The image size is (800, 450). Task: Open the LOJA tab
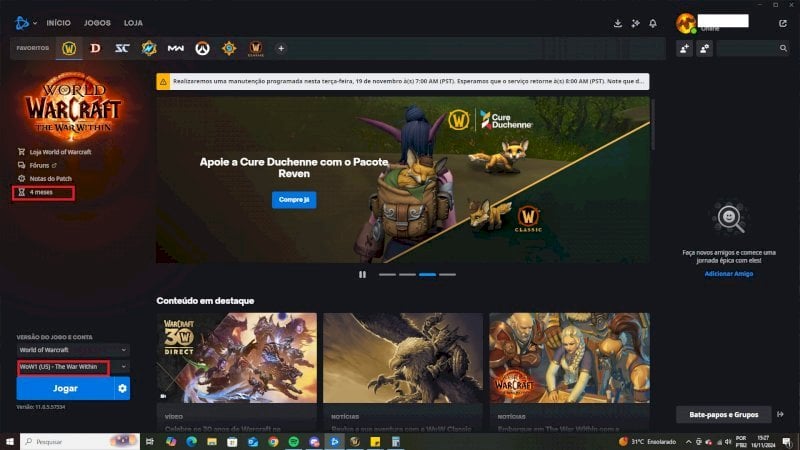pyautogui.click(x=133, y=23)
